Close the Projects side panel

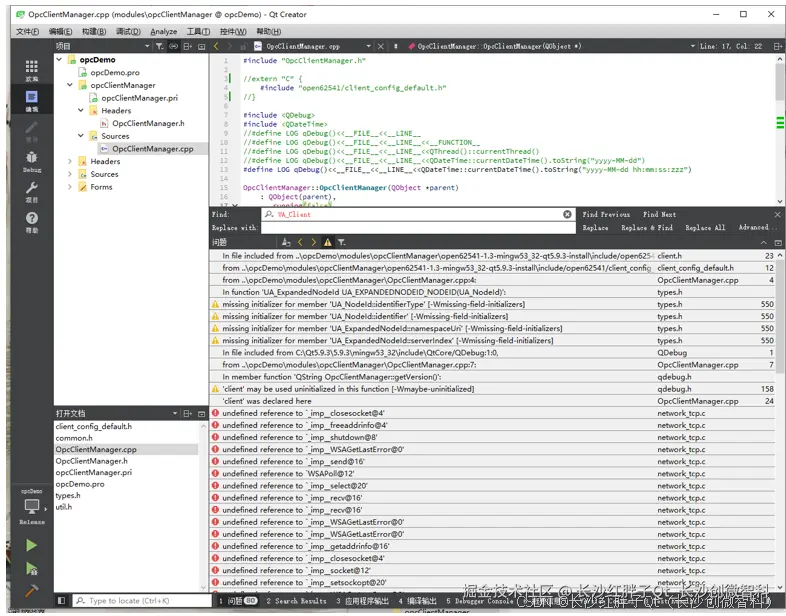point(202,46)
